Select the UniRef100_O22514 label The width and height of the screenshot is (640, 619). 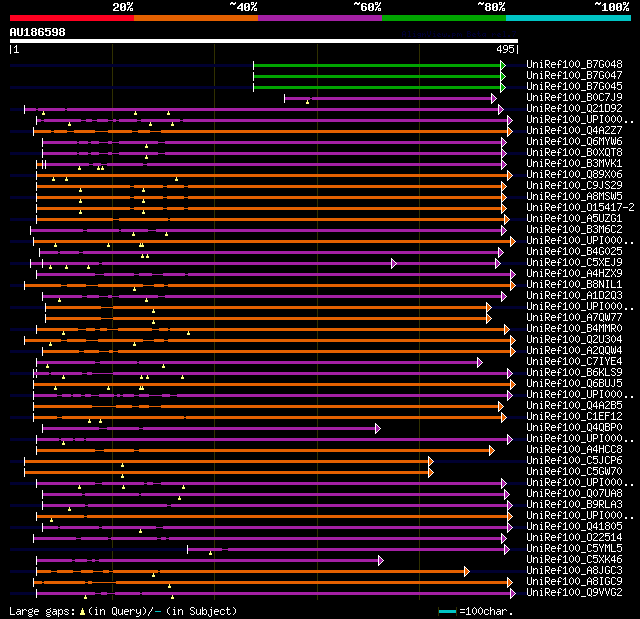574,538
